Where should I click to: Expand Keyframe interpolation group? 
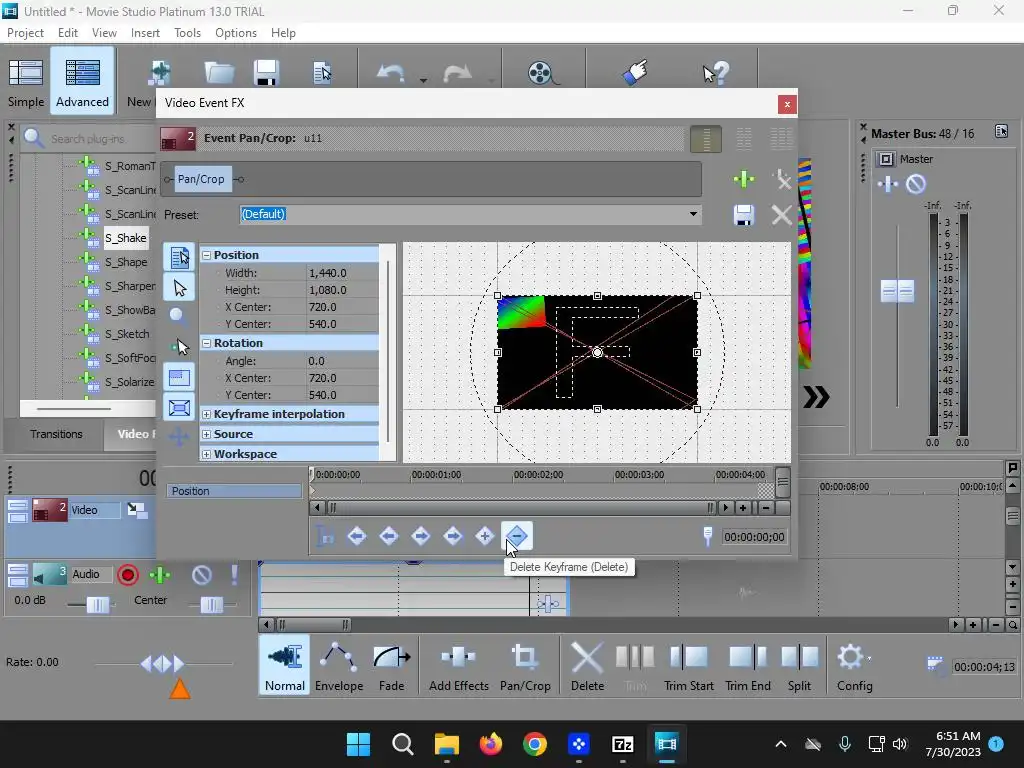206,414
